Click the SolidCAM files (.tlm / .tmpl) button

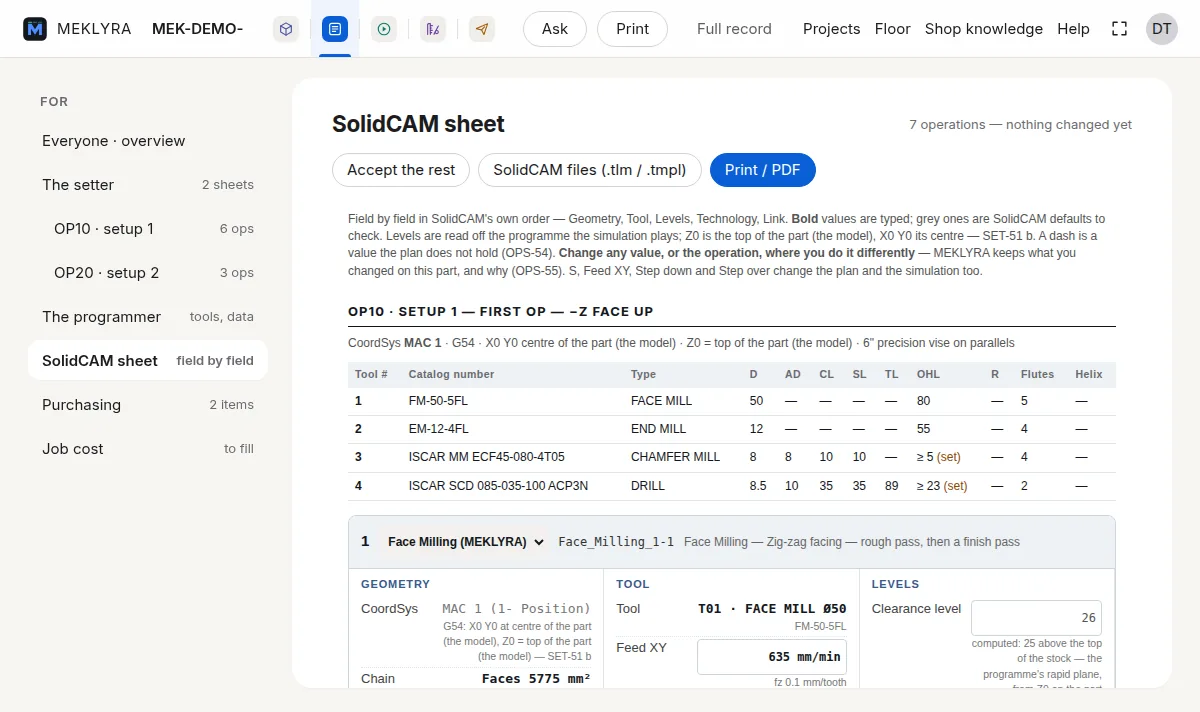pos(590,170)
